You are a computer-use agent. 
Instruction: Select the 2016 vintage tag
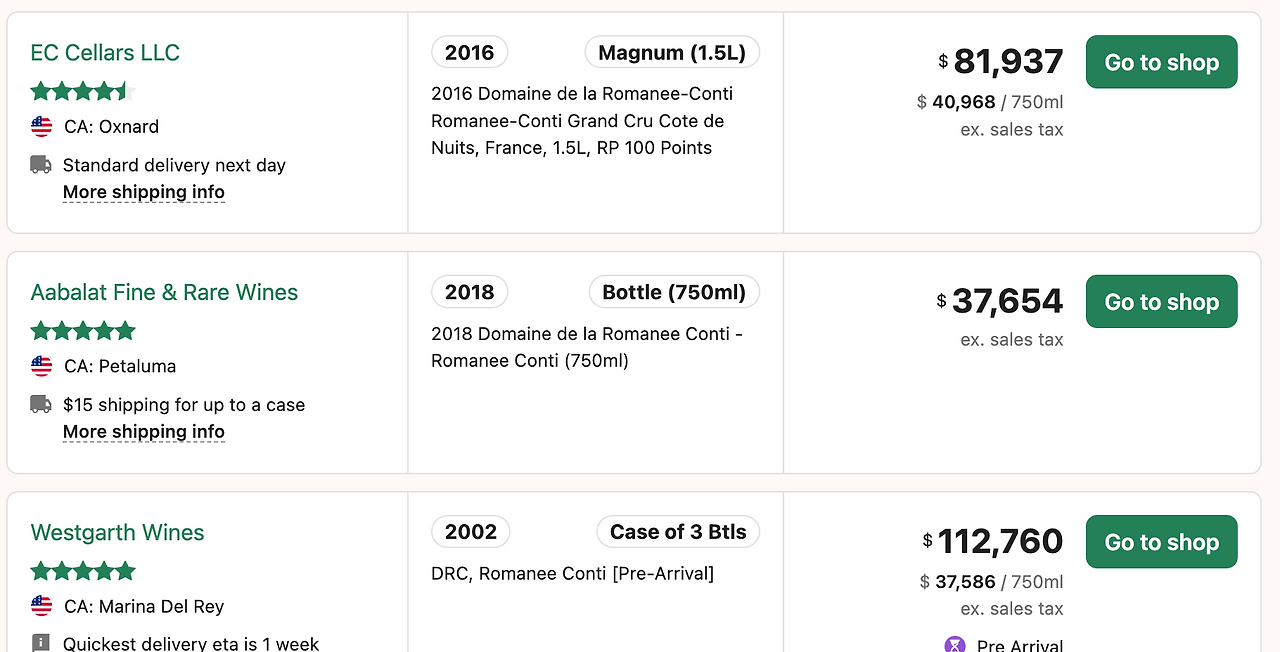(x=469, y=52)
